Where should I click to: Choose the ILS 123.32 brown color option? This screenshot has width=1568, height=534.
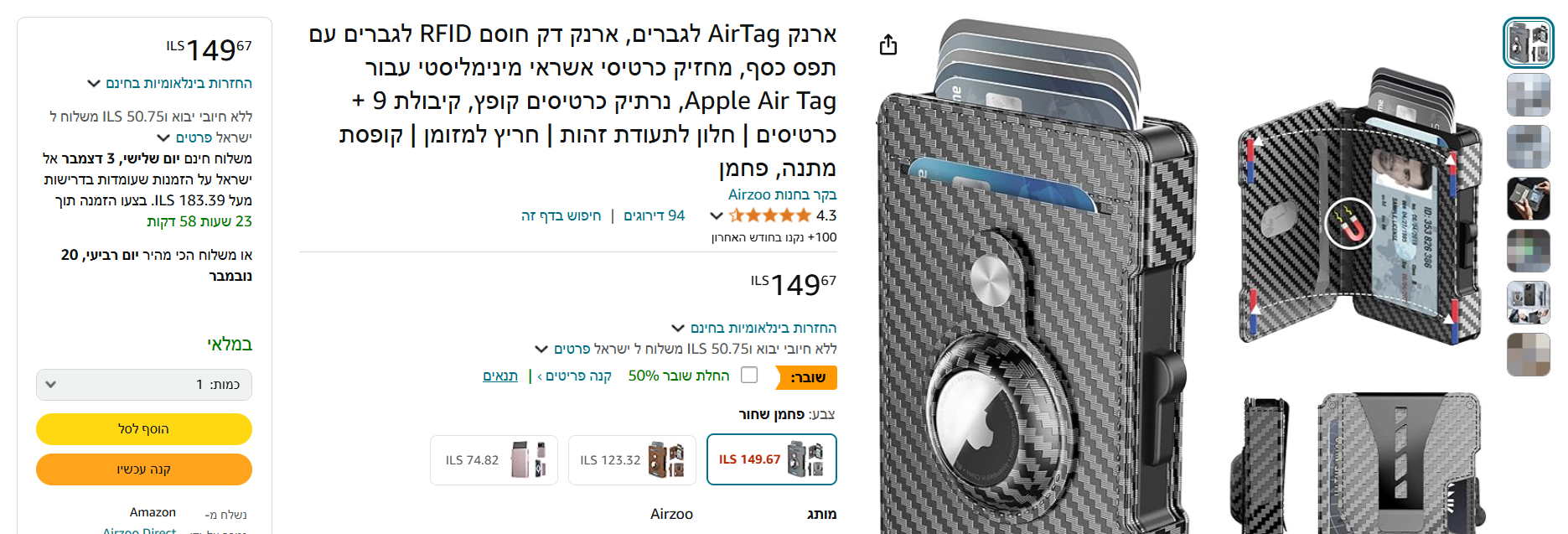pyautogui.click(x=632, y=459)
